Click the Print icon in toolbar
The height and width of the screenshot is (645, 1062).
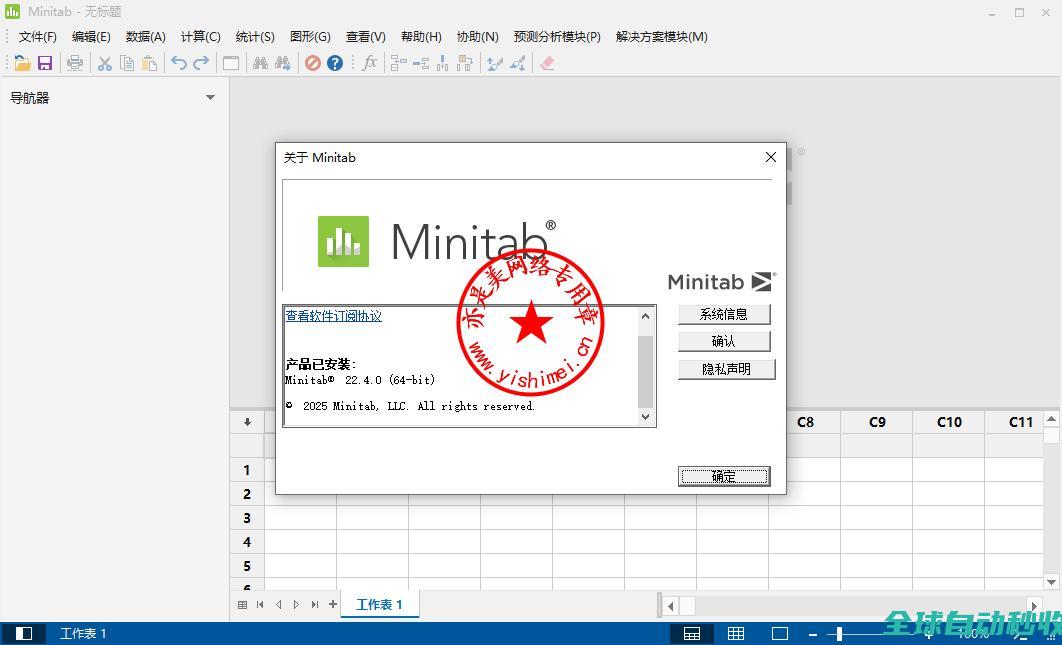(75, 63)
